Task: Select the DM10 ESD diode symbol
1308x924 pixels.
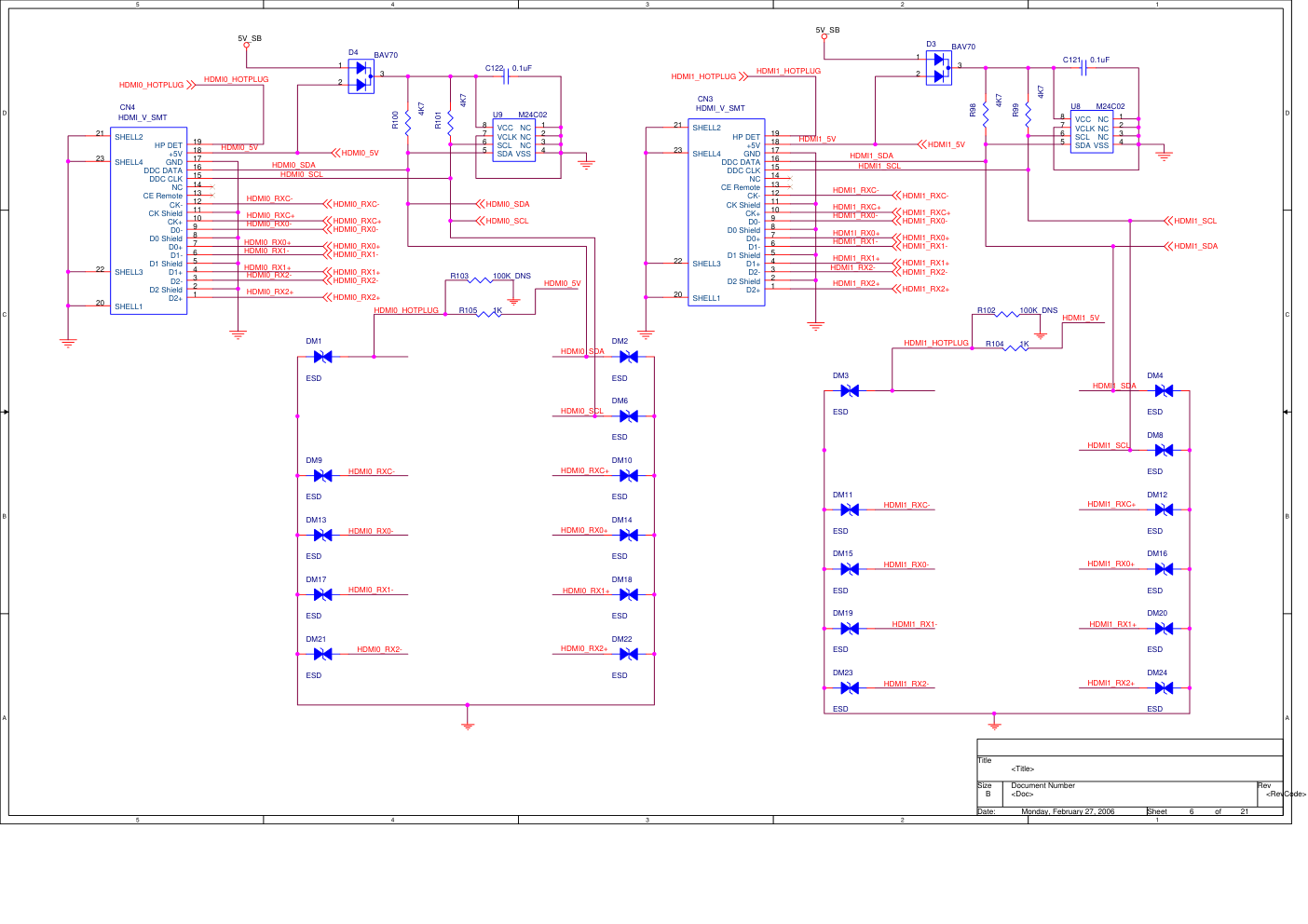Action: tap(629, 476)
